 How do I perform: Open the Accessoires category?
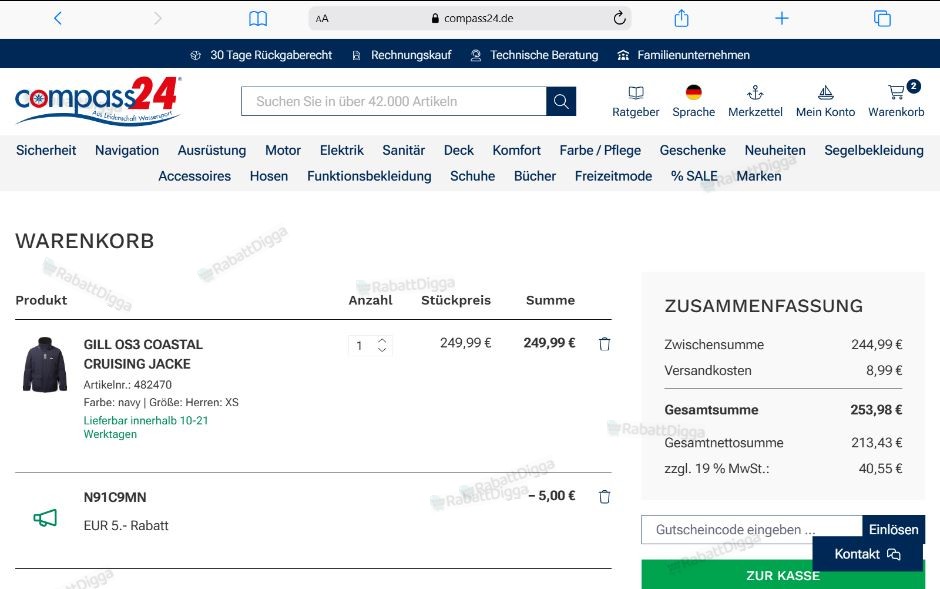194,176
